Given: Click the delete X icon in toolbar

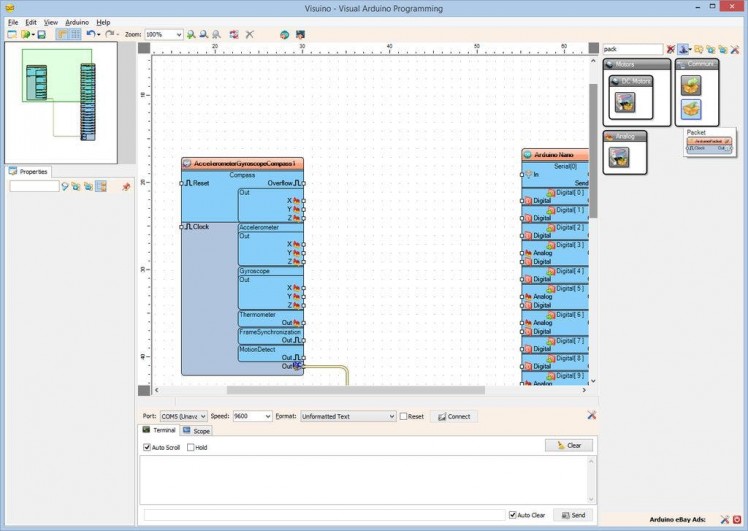Looking at the screenshot, I should coord(249,34).
